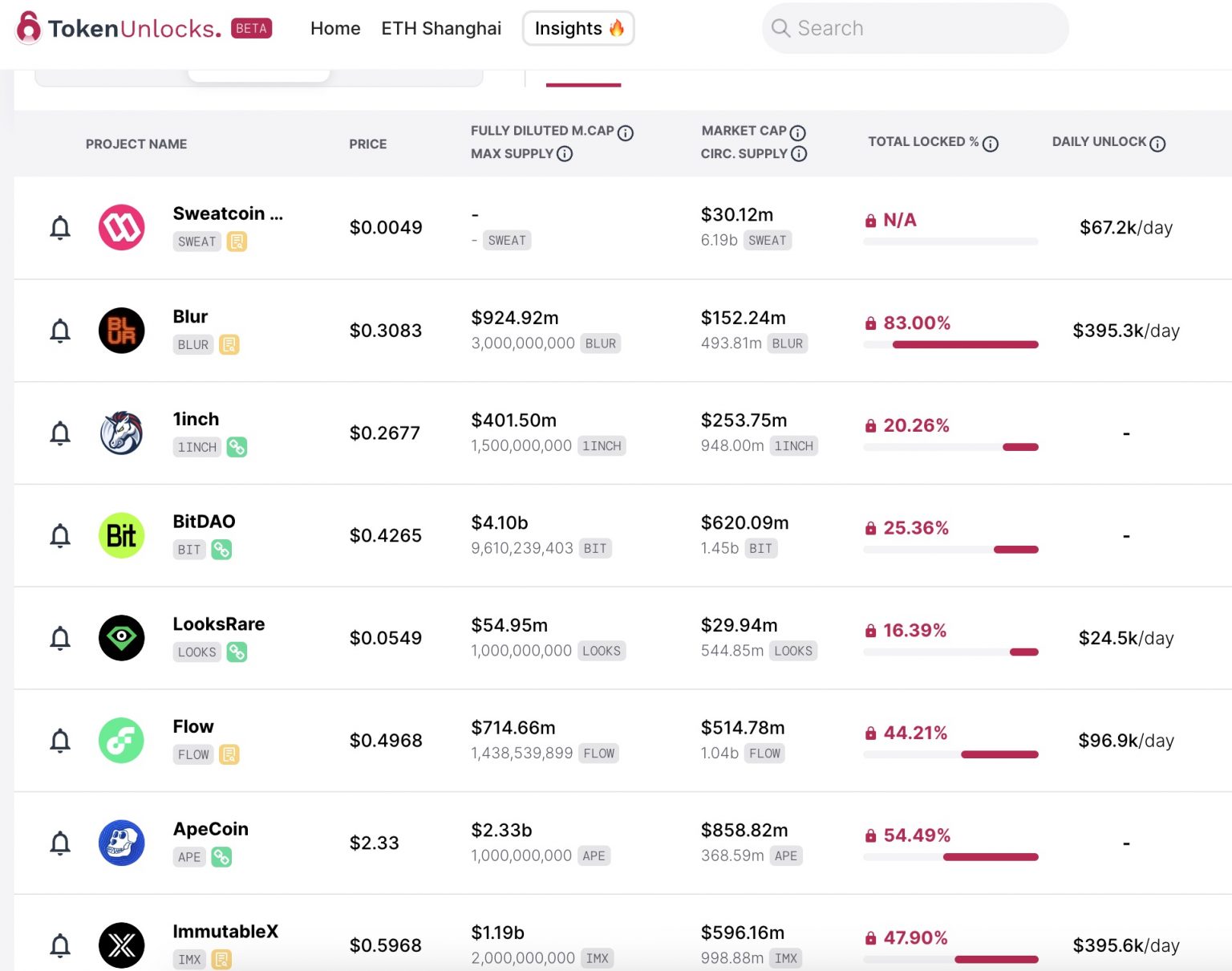
Task: Show info for Market Cap
Action: (797, 132)
